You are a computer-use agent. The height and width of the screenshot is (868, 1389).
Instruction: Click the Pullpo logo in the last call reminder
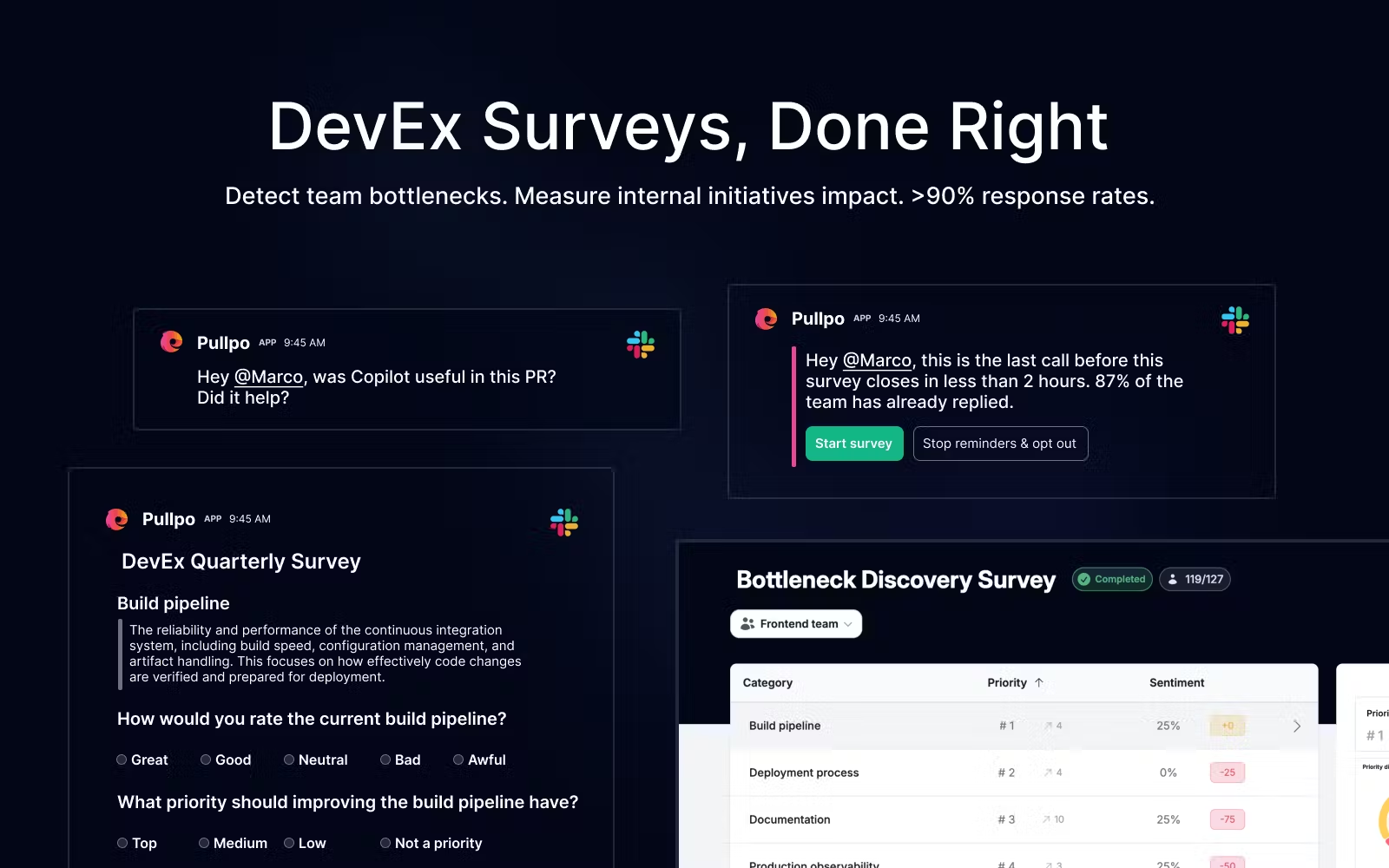pos(766,319)
